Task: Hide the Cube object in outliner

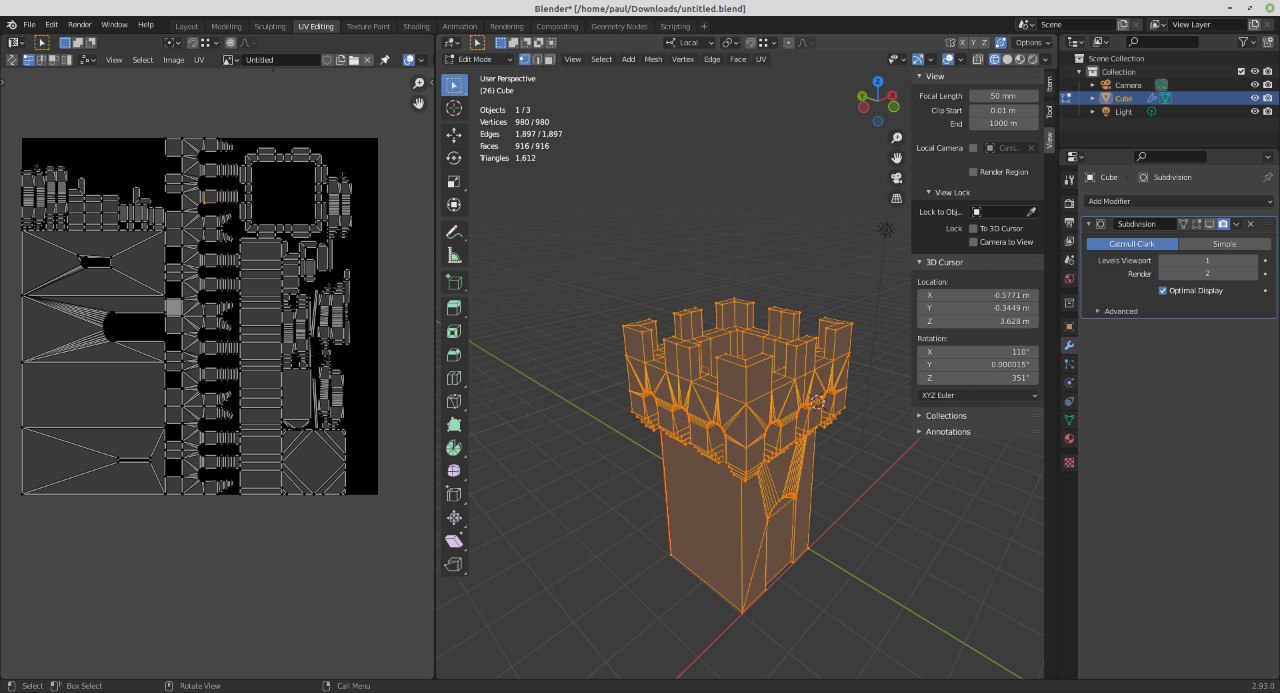Action: pos(1254,98)
